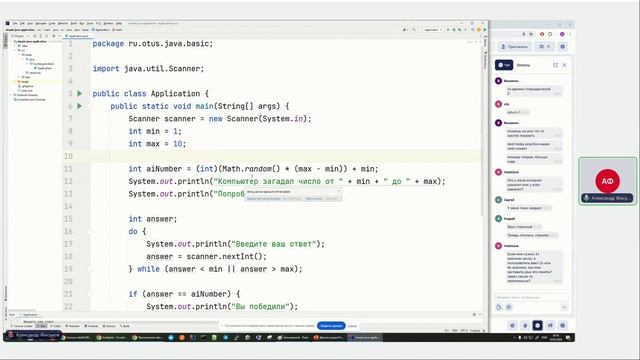Switch to the Опросы tab
Viewport: 640px width, 360px height.
pyautogui.click(x=523, y=65)
